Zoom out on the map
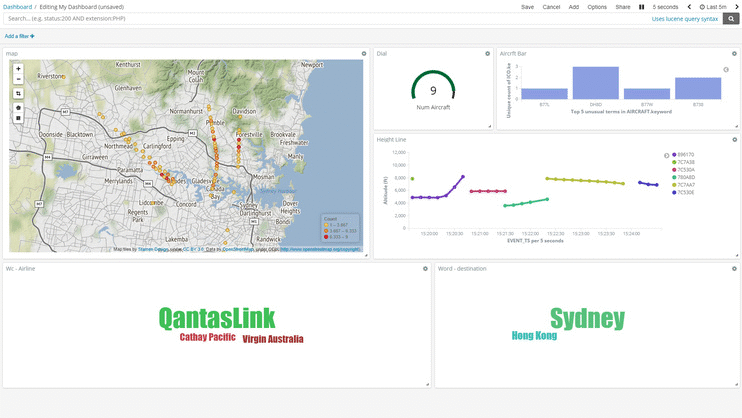The image size is (742, 418). (x=18, y=79)
